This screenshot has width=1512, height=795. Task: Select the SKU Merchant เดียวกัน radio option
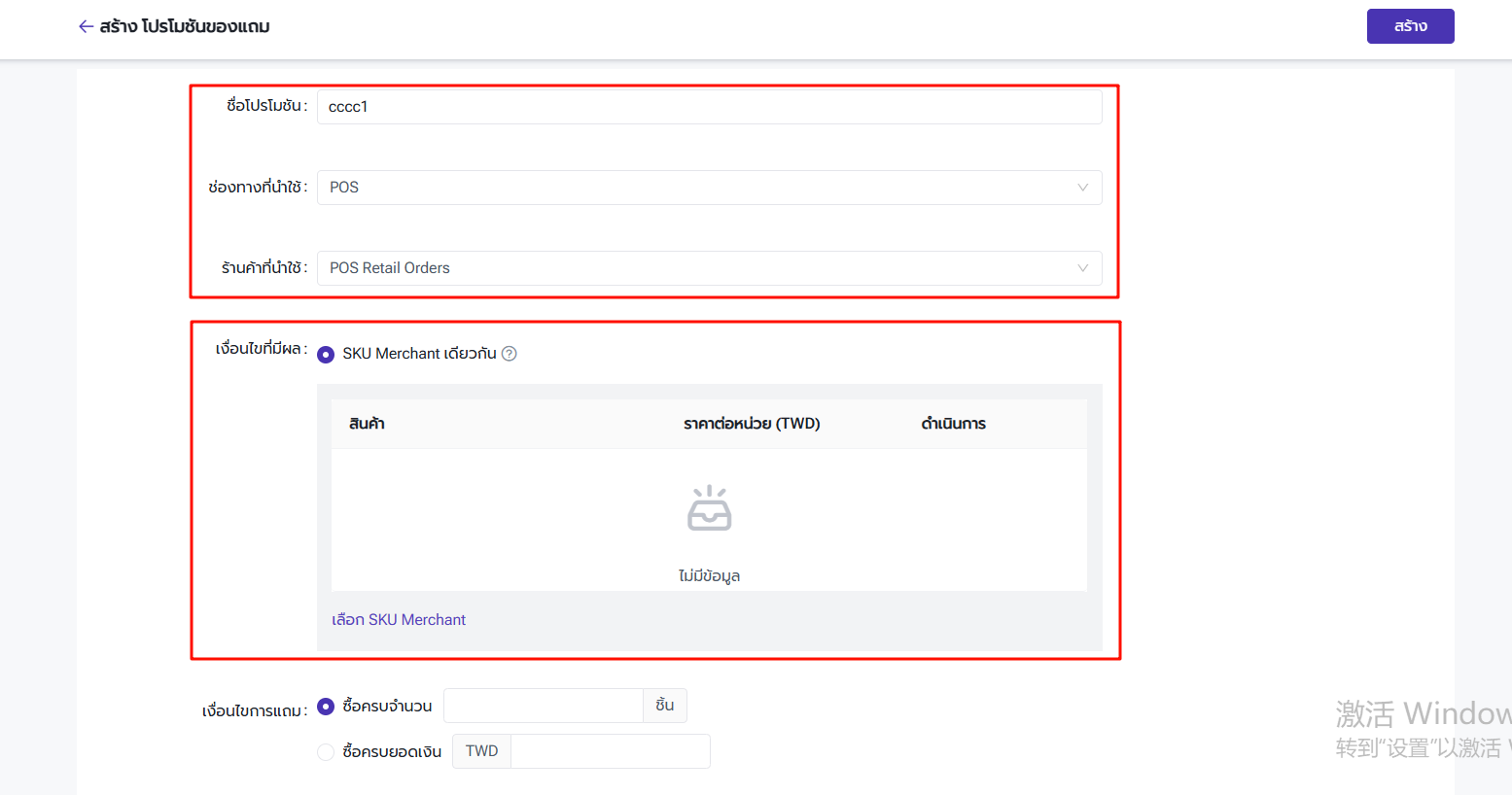[x=326, y=355]
